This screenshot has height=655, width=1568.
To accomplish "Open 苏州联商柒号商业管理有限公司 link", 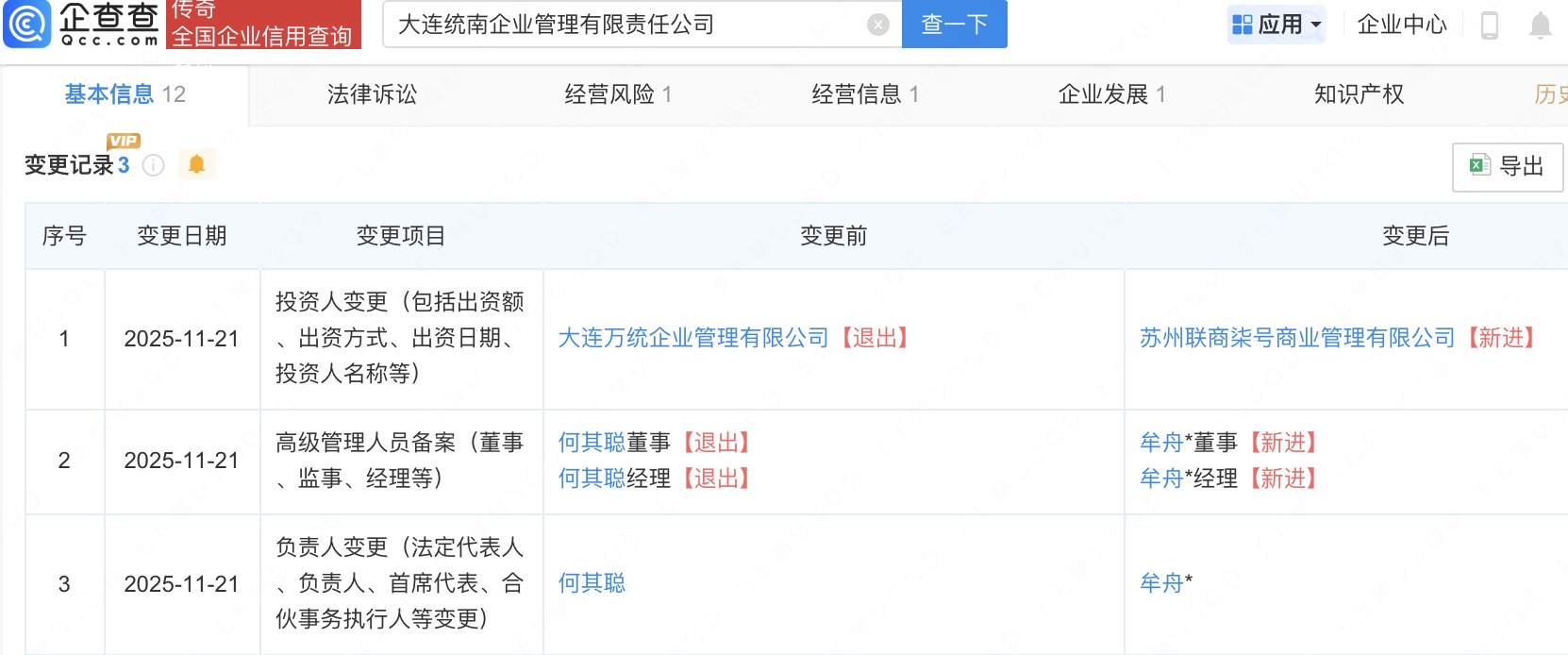I will coord(1297,338).
